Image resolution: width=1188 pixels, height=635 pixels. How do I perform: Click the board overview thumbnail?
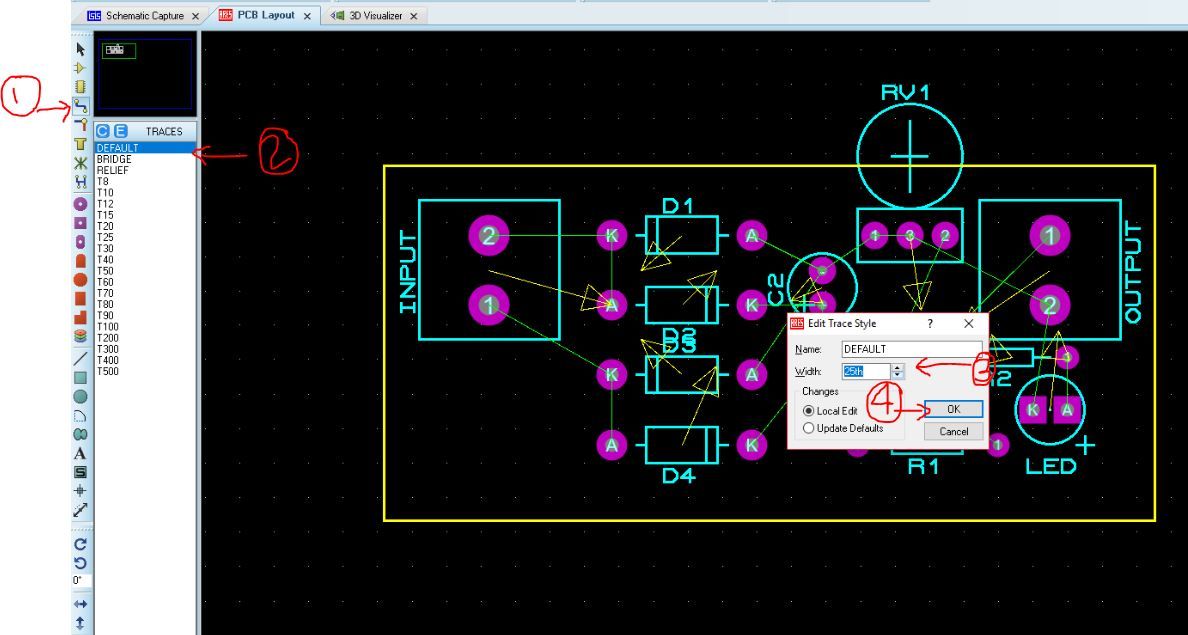tap(145, 74)
